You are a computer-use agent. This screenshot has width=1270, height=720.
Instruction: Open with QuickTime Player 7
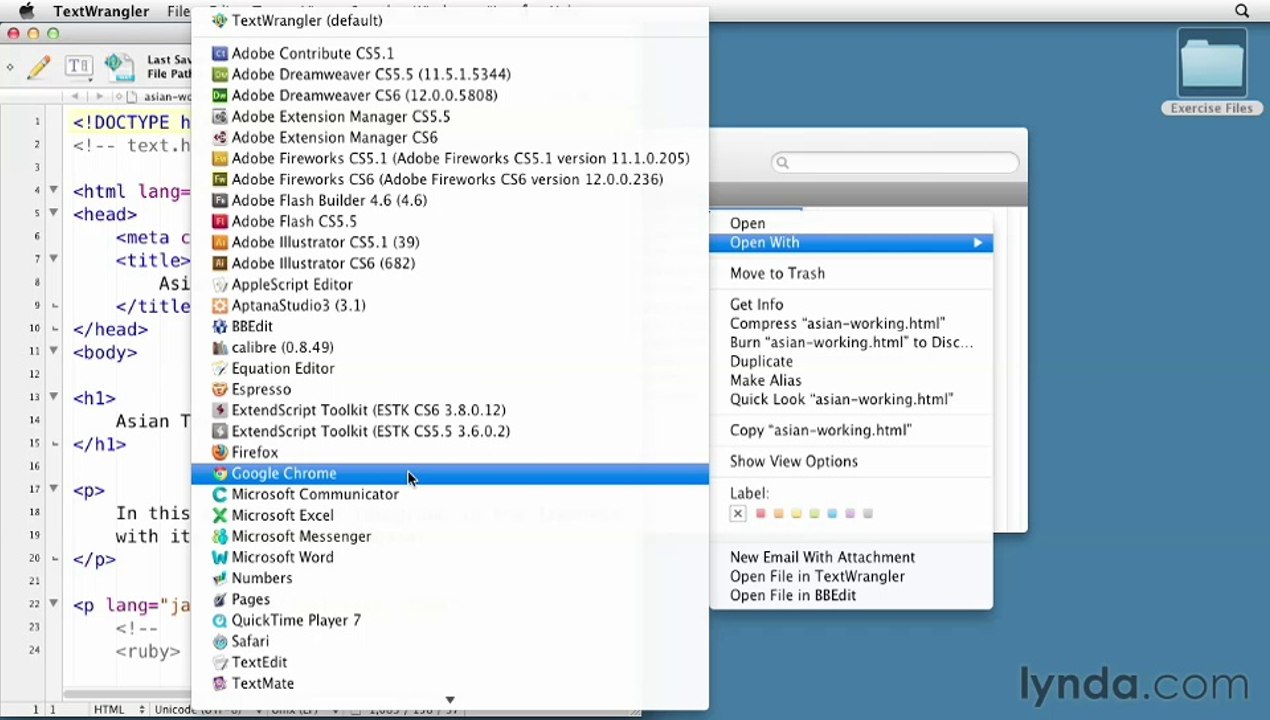click(449, 620)
